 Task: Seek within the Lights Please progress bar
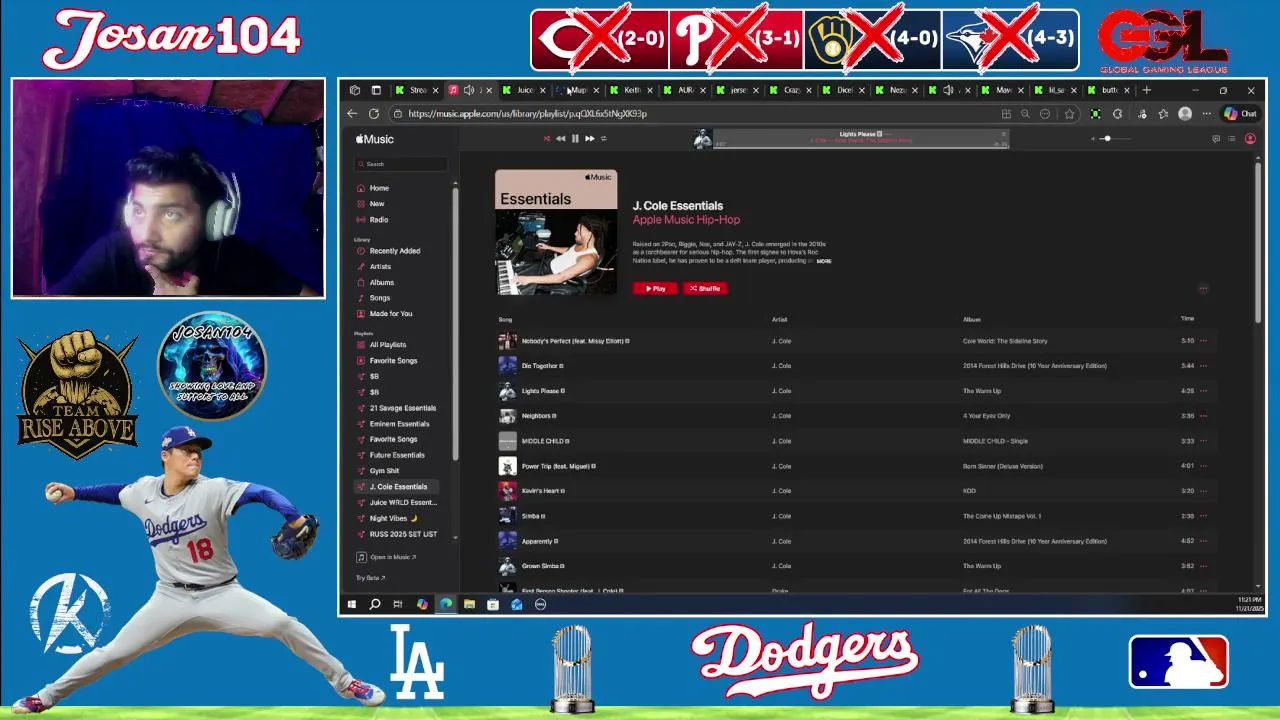click(x=861, y=146)
